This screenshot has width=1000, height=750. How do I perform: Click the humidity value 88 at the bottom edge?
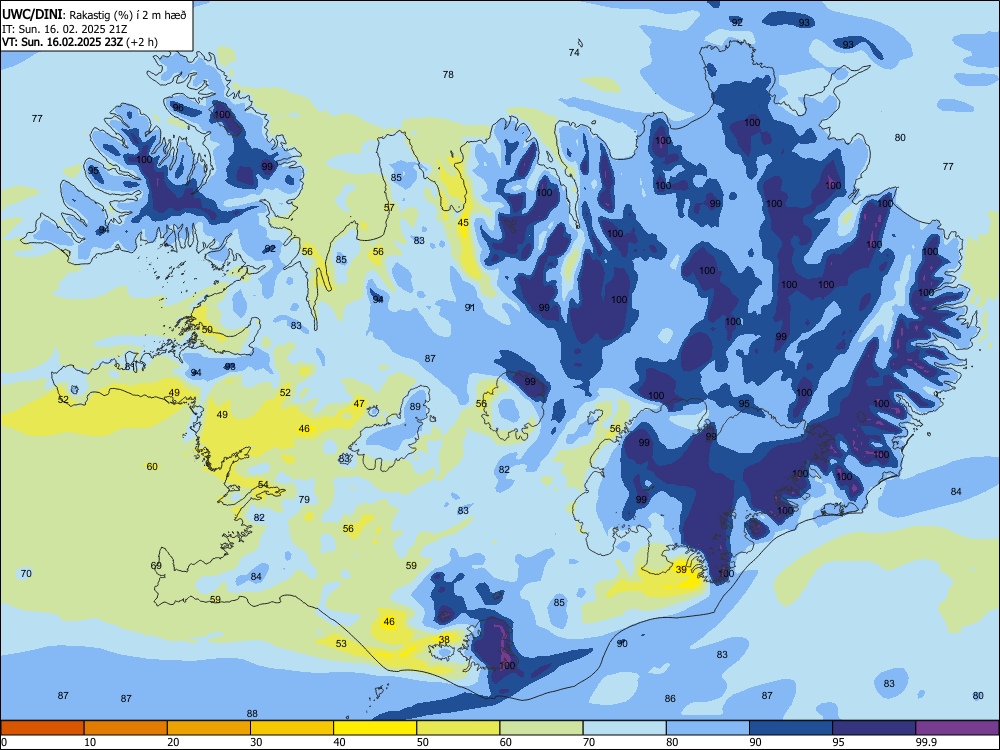pyautogui.click(x=252, y=714)
